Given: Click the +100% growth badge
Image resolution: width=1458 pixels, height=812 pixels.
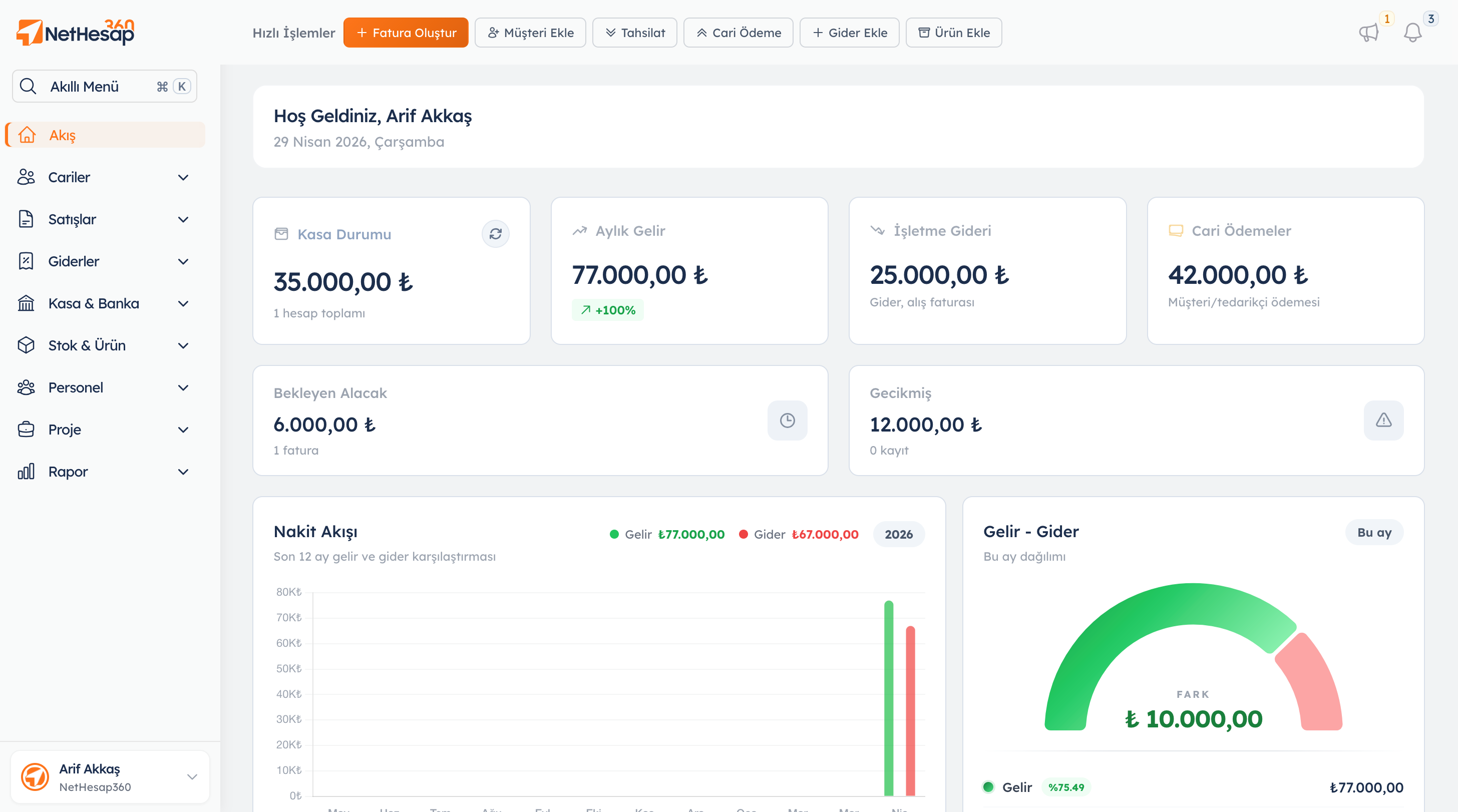Looking at the screenshot, I should (x=608, y=310).
